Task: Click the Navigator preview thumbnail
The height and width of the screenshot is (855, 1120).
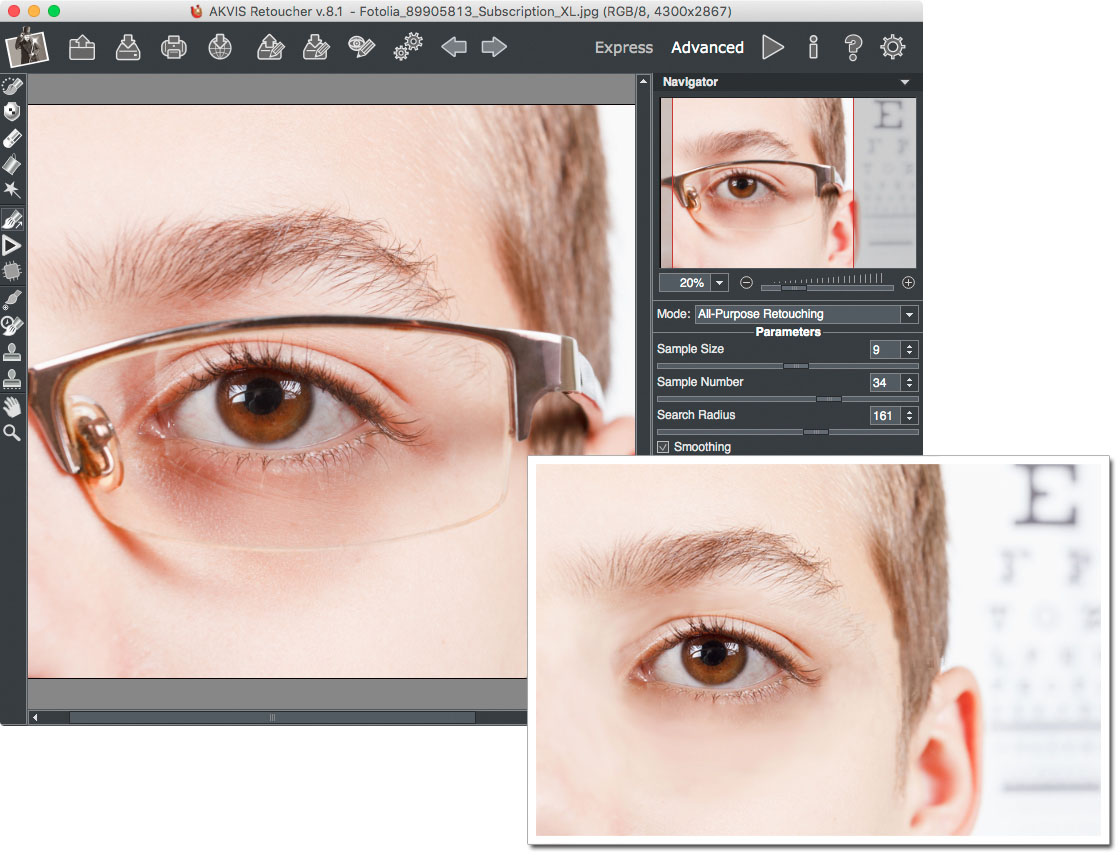Action: (788, 183)
